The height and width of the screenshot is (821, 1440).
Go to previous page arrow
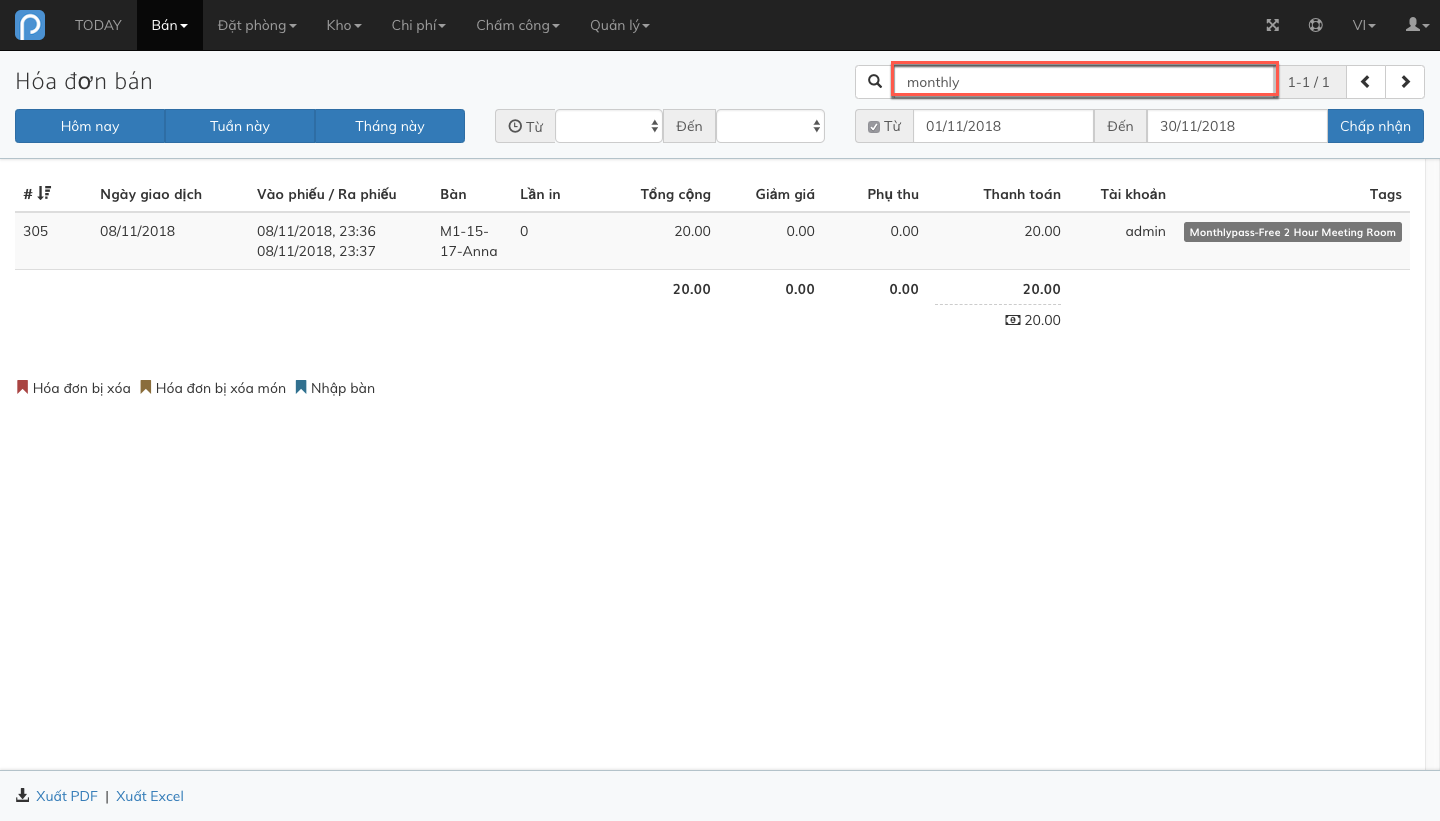tap(1365, 82)
